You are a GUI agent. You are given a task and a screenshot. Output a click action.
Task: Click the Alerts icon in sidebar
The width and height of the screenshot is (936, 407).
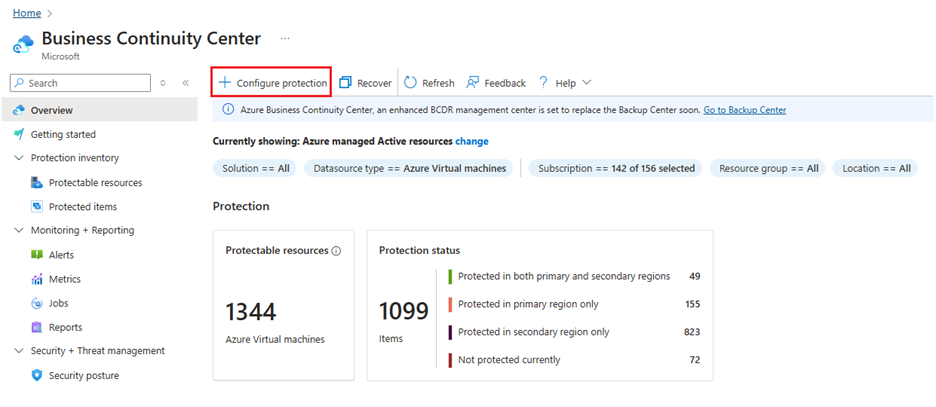37,255
